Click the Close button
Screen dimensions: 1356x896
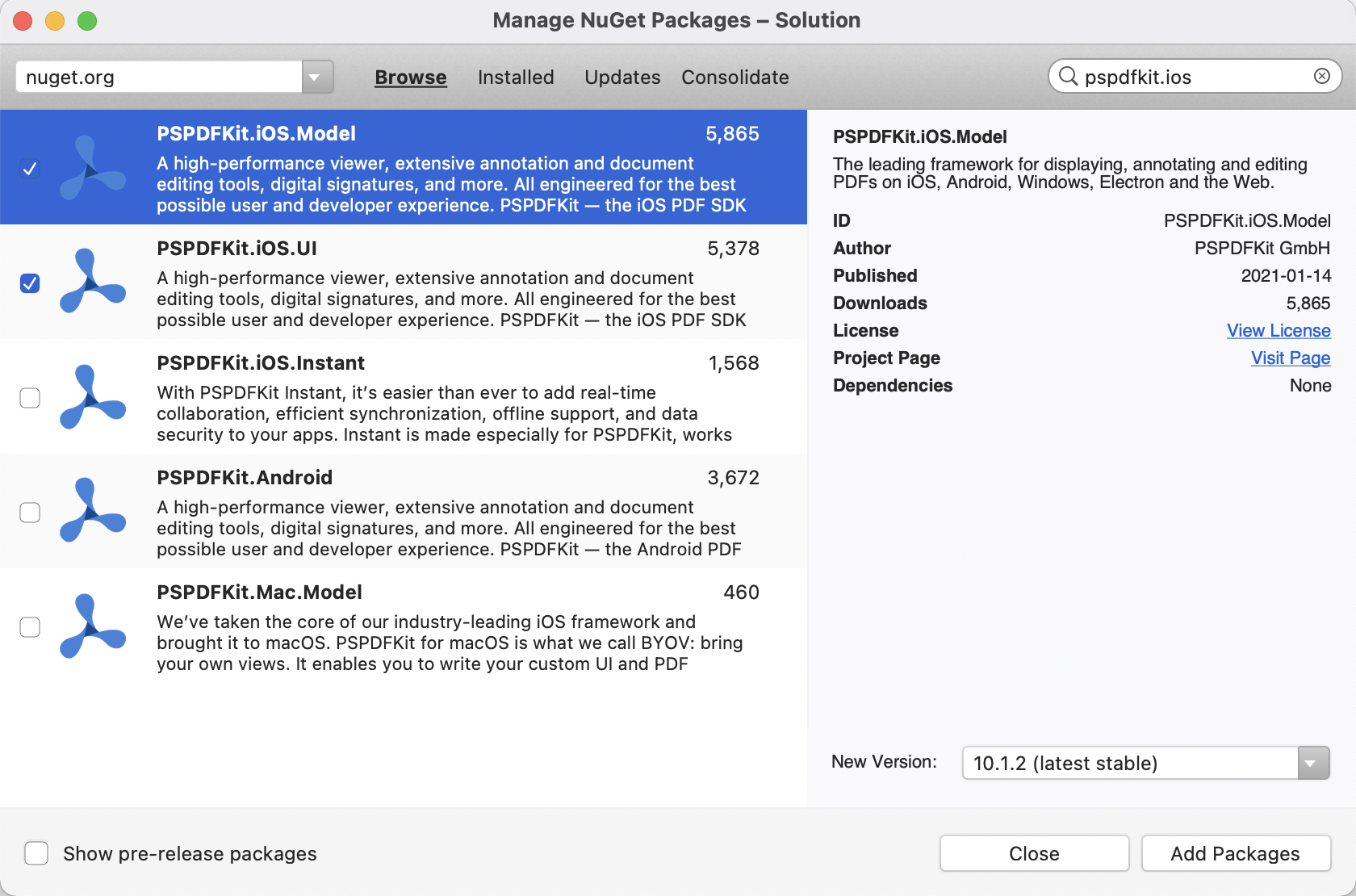1034,853
